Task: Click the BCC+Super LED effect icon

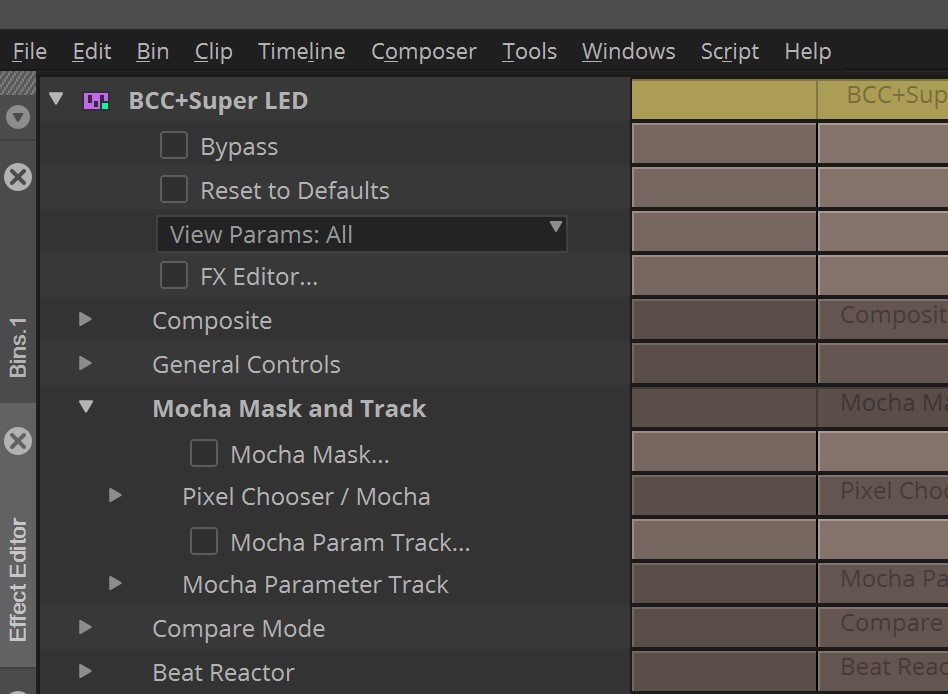Action: pyautogui.click(x=96, y=101)
